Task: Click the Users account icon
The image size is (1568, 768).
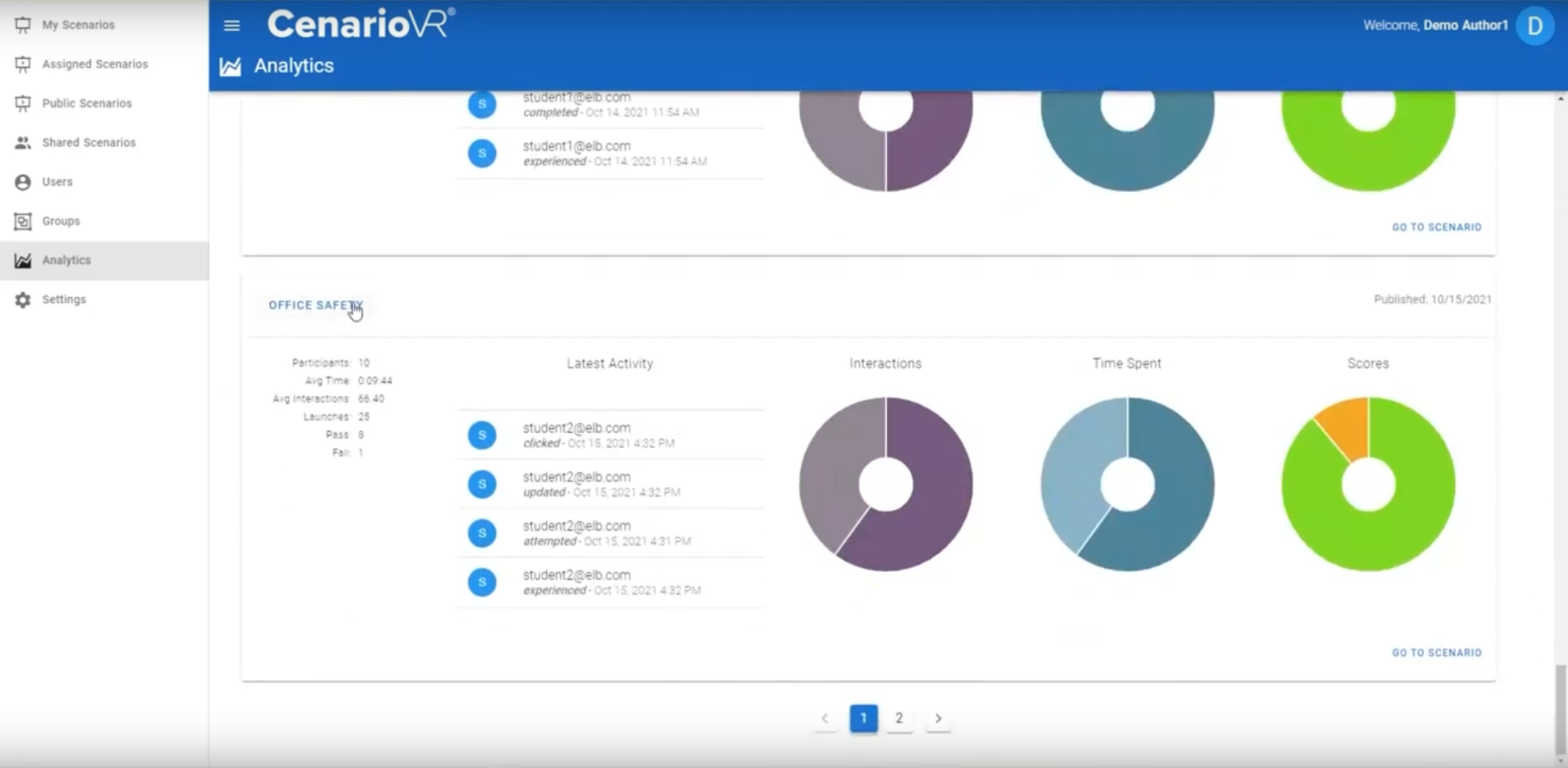Action: coord(23,182)
